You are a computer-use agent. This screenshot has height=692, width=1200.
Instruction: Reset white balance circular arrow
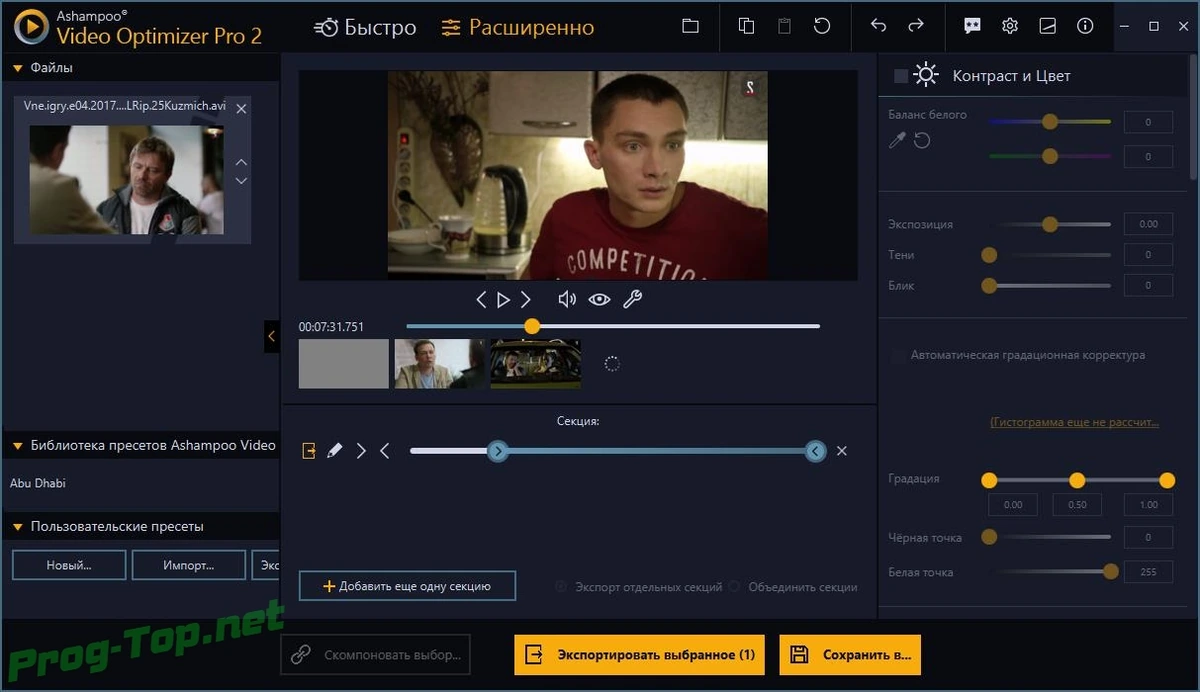pos(922,141)
